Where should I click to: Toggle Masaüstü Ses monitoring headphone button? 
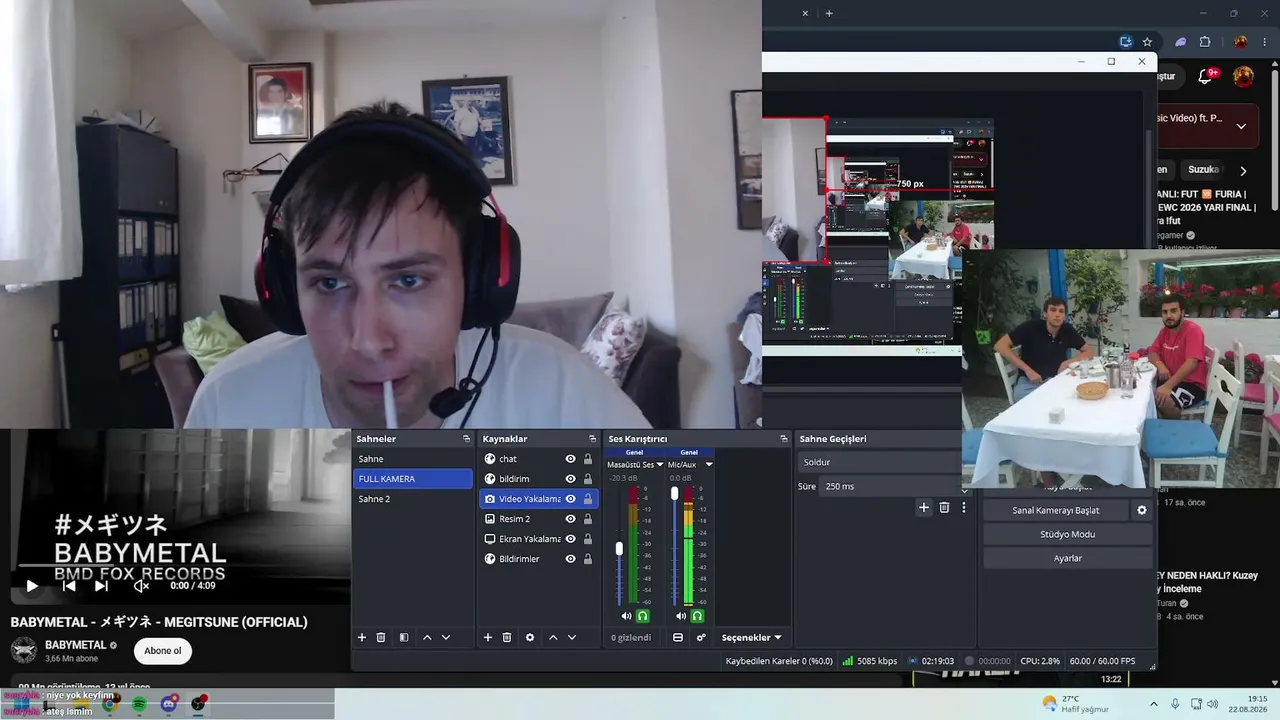[643, 616]
